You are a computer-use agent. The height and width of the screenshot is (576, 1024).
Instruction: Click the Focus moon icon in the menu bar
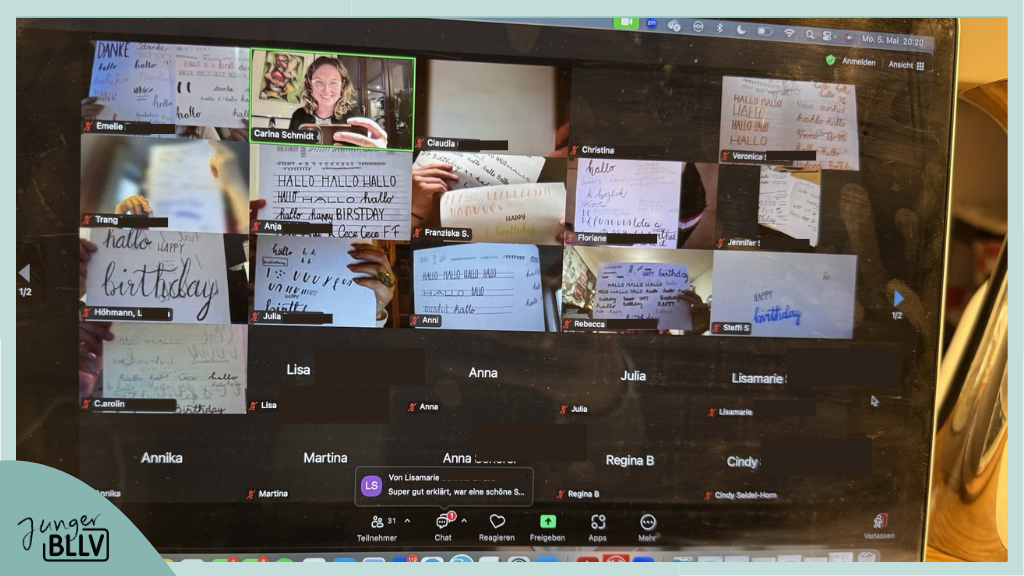(741, 29)
